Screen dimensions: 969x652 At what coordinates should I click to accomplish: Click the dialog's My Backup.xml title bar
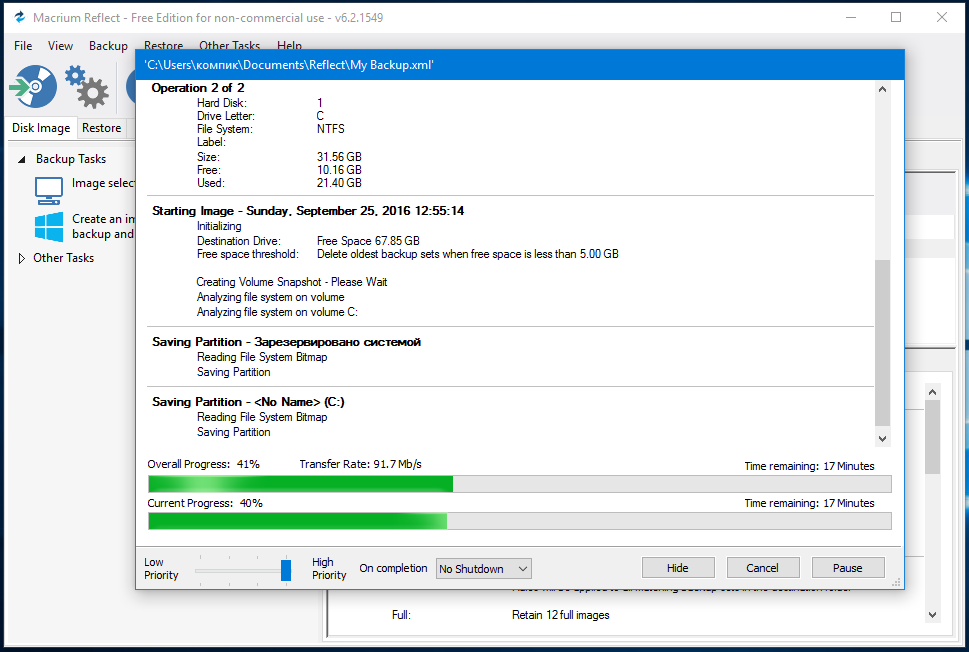[520, 65]
